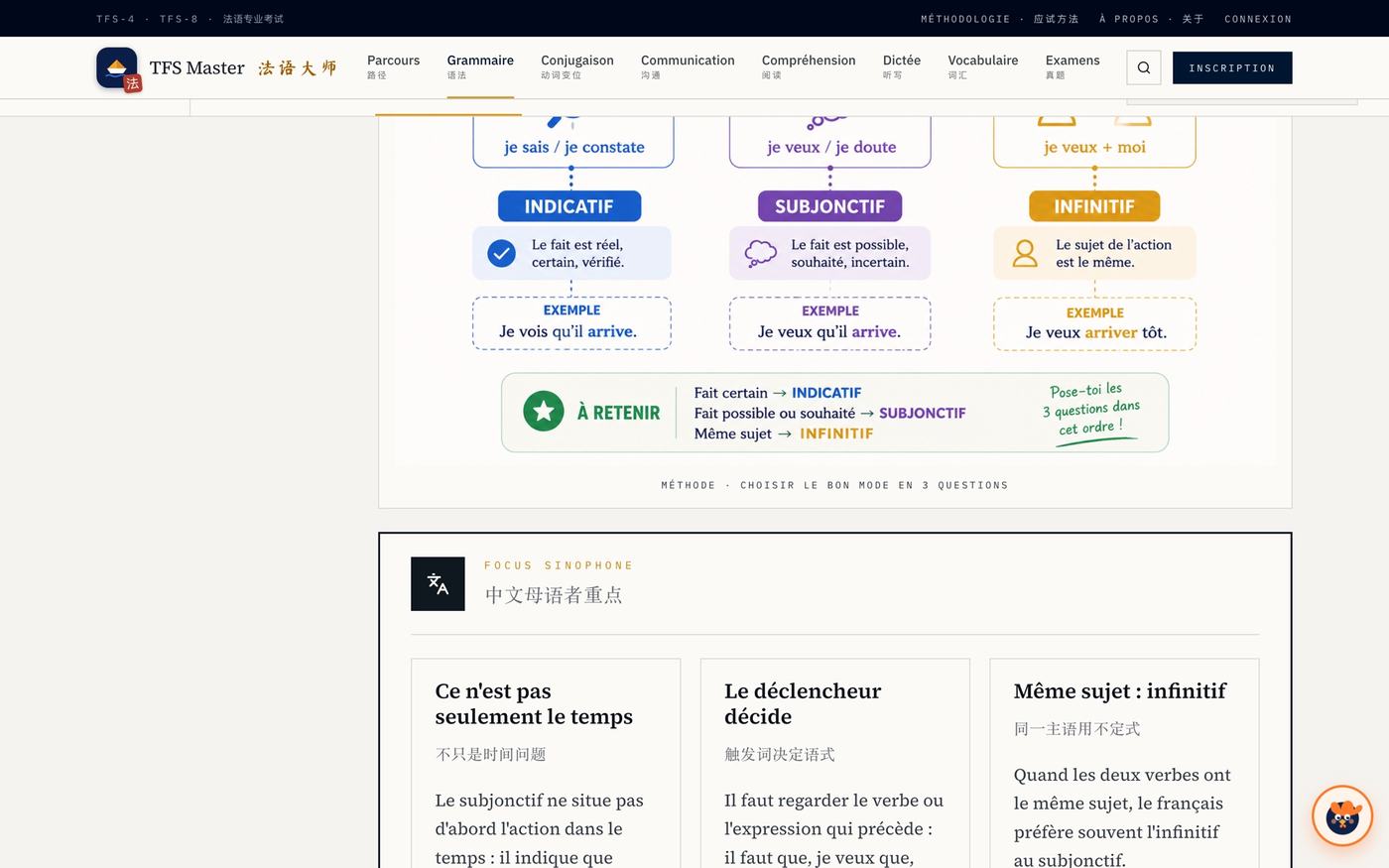The image size is (1389, 868).
Task: Go to Dictée section
Action: point(902,66)
